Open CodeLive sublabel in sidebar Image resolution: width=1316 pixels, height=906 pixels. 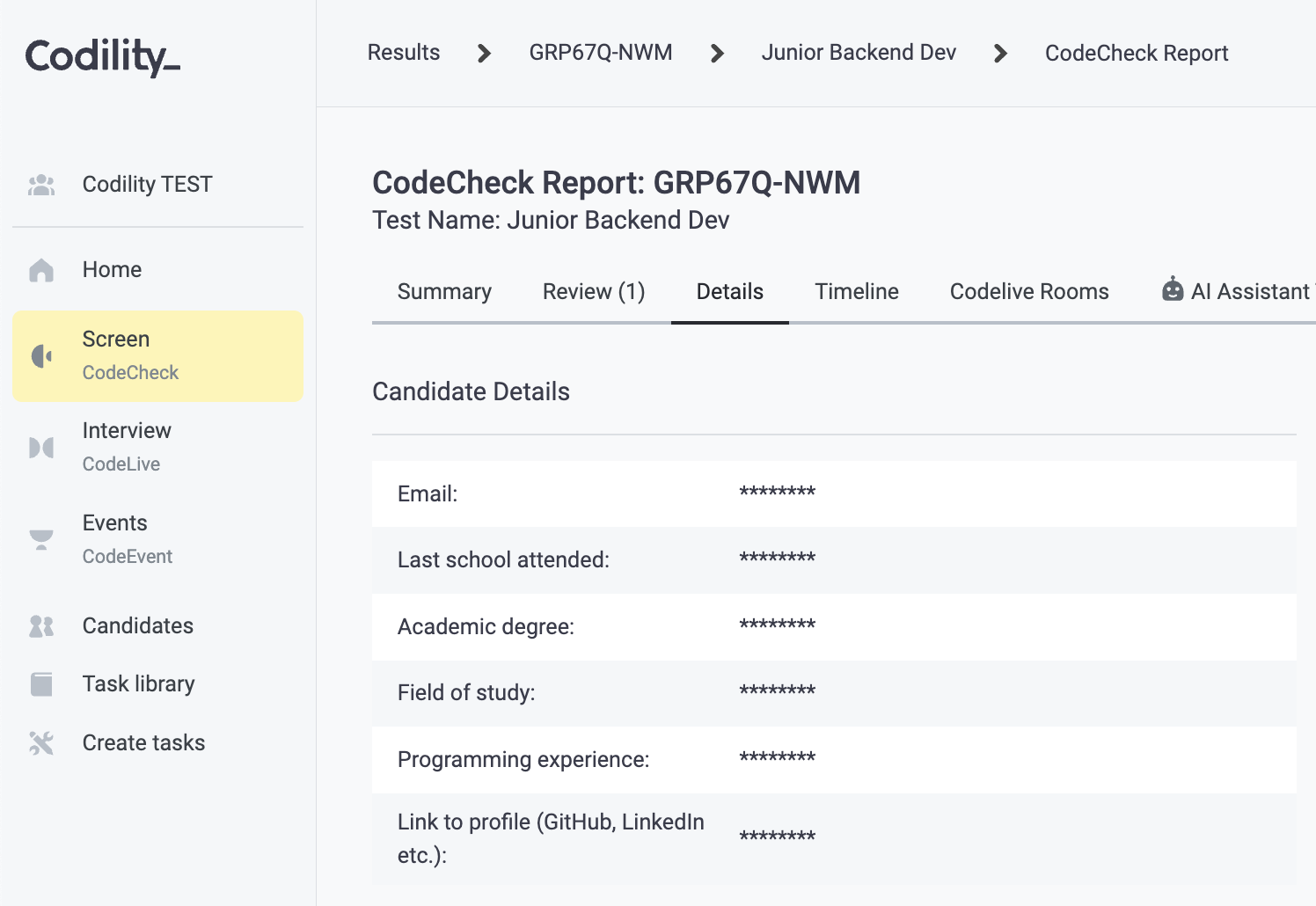coord(121,464)
